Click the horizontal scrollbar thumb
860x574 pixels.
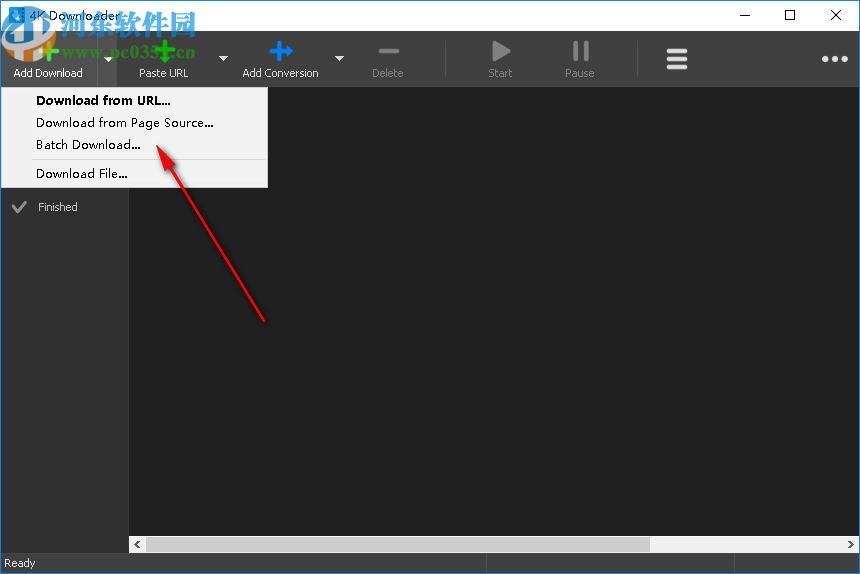pos(398,544)
